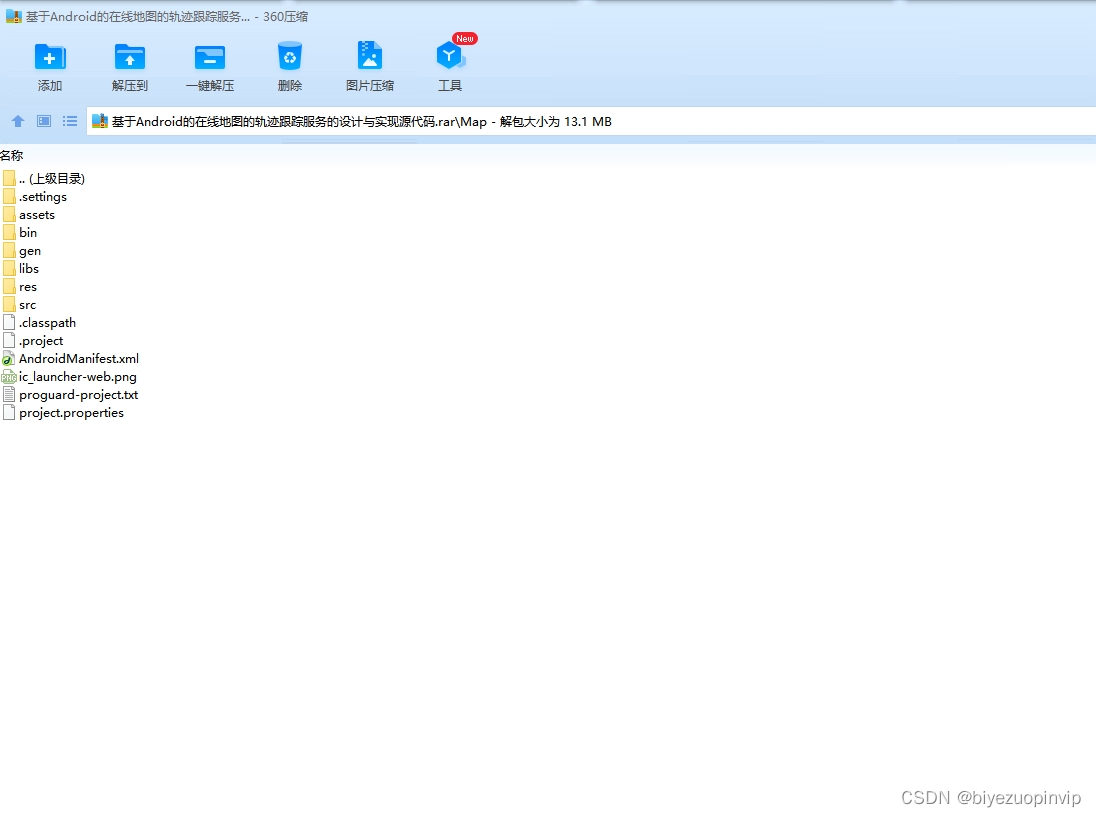Select the '.classpath' file name
Viewport: 1096px width, 817px height.
click(48, 322)
